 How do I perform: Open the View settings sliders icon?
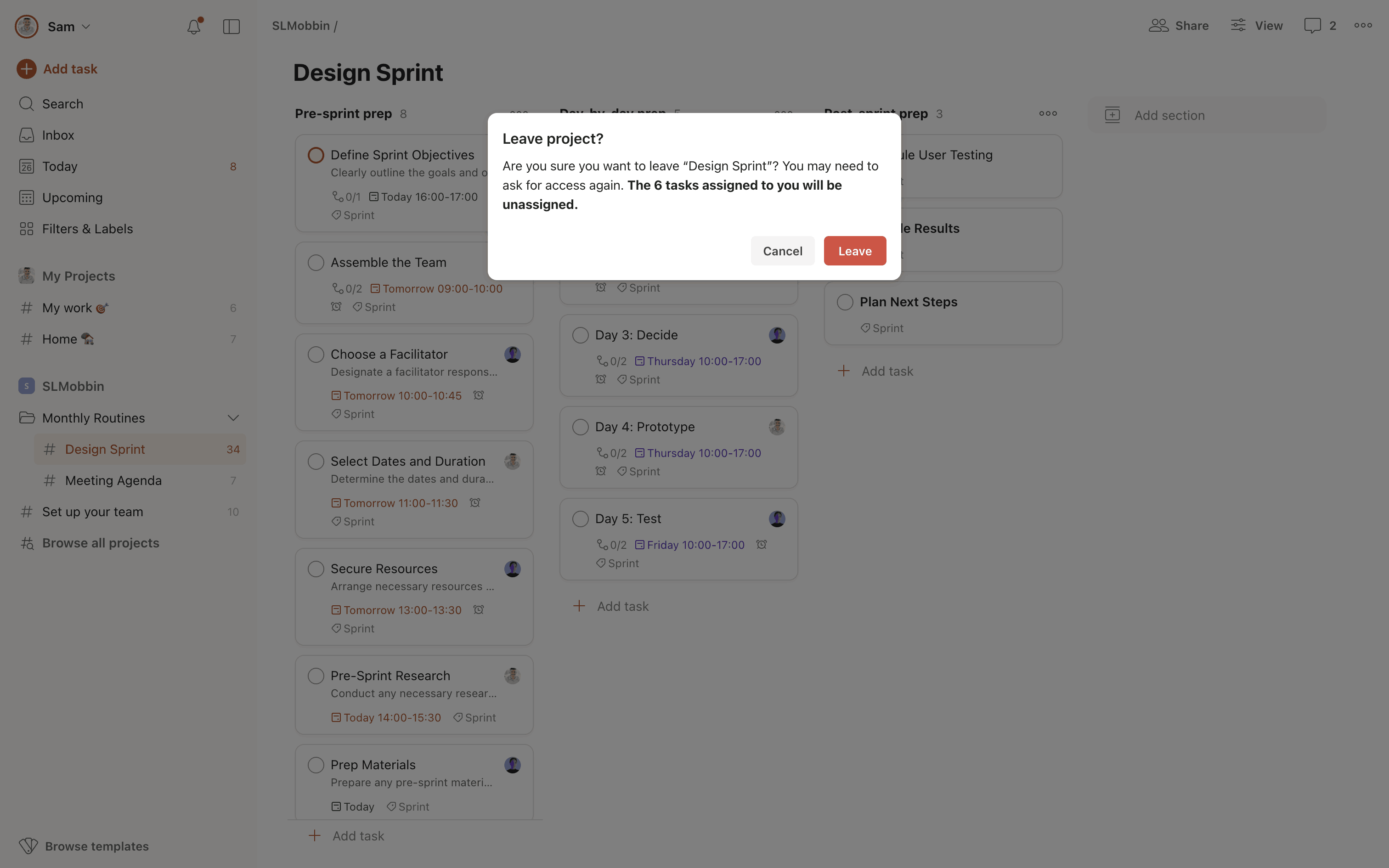[1238, 26]
